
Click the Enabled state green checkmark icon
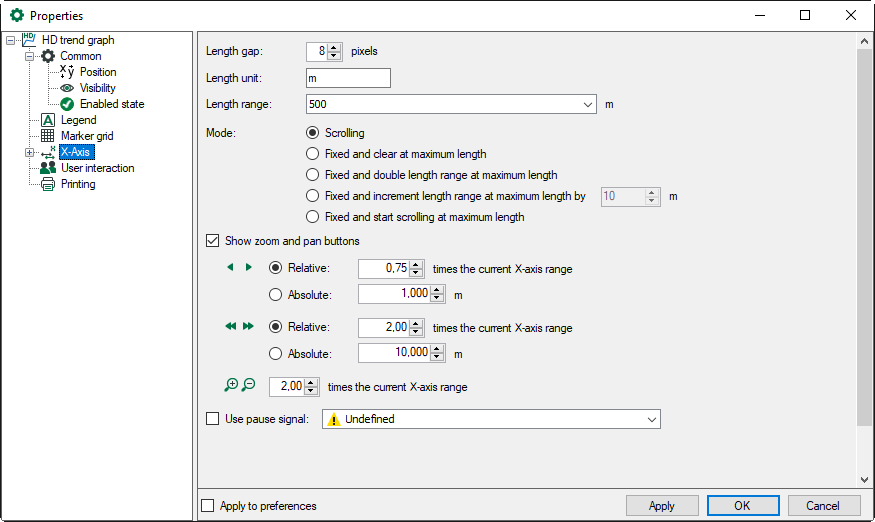tap(67, 104)
